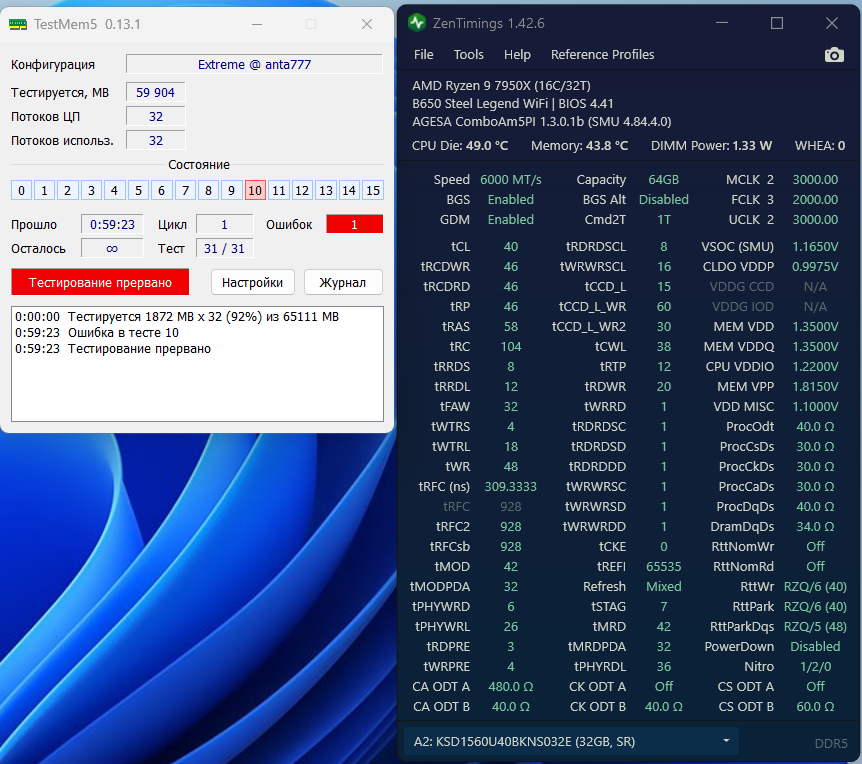The image size is (862, 764).
Task: Click the Speed value '6000 MT/s'
Action: (x=511, y=180)
